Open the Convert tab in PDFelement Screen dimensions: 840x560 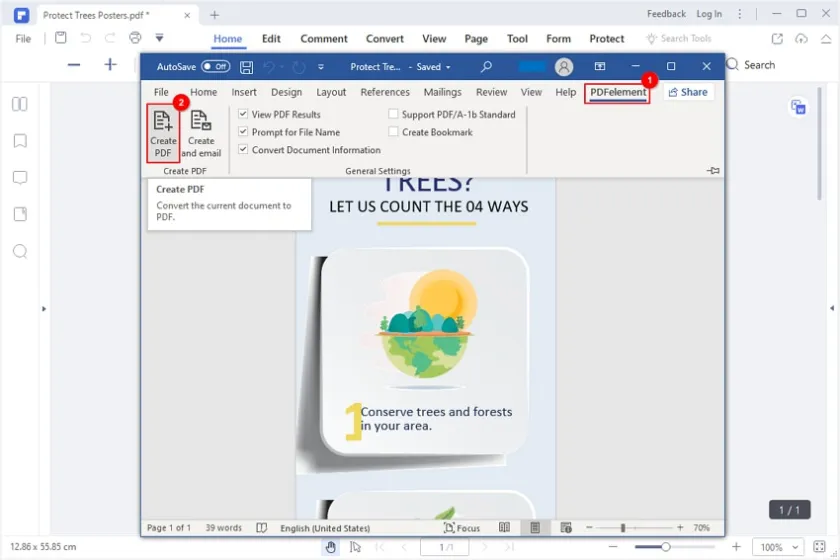pyautogui.click(x=384, y=39)
